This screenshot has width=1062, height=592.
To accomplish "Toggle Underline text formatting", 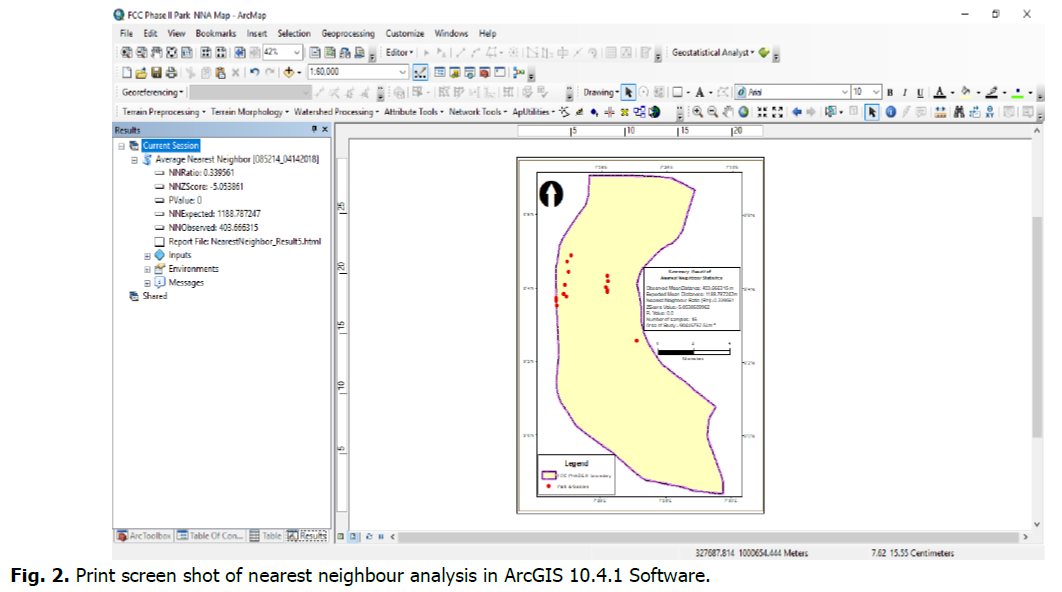I will pos(919,92).
